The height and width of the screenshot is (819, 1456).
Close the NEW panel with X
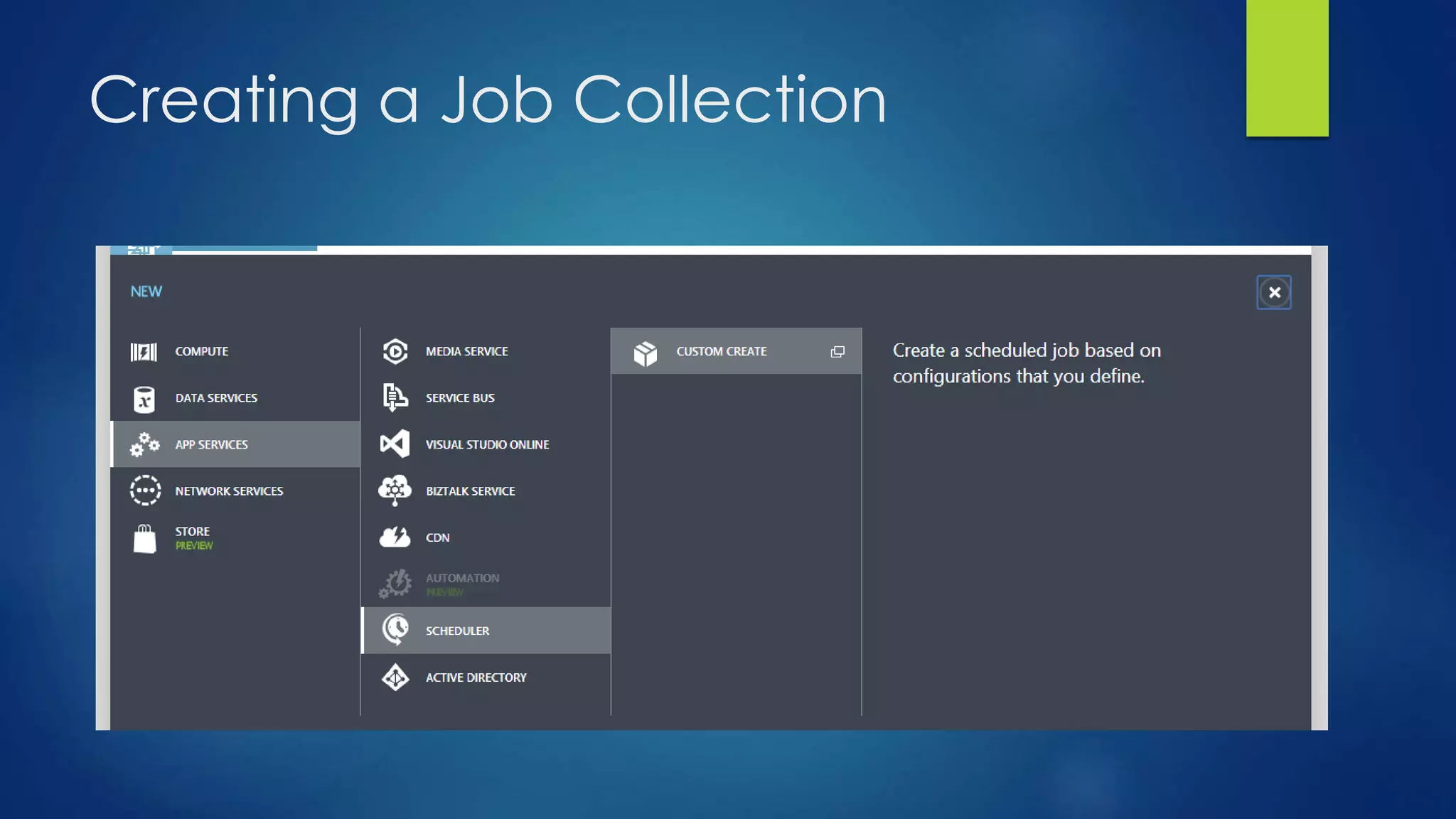click(1274, 292)
